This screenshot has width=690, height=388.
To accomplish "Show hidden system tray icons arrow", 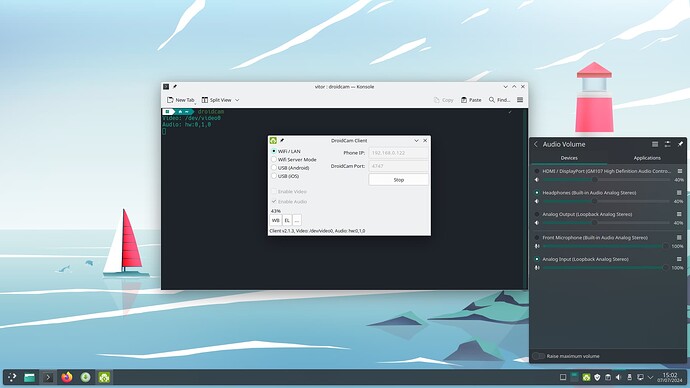I will (650, 377).
